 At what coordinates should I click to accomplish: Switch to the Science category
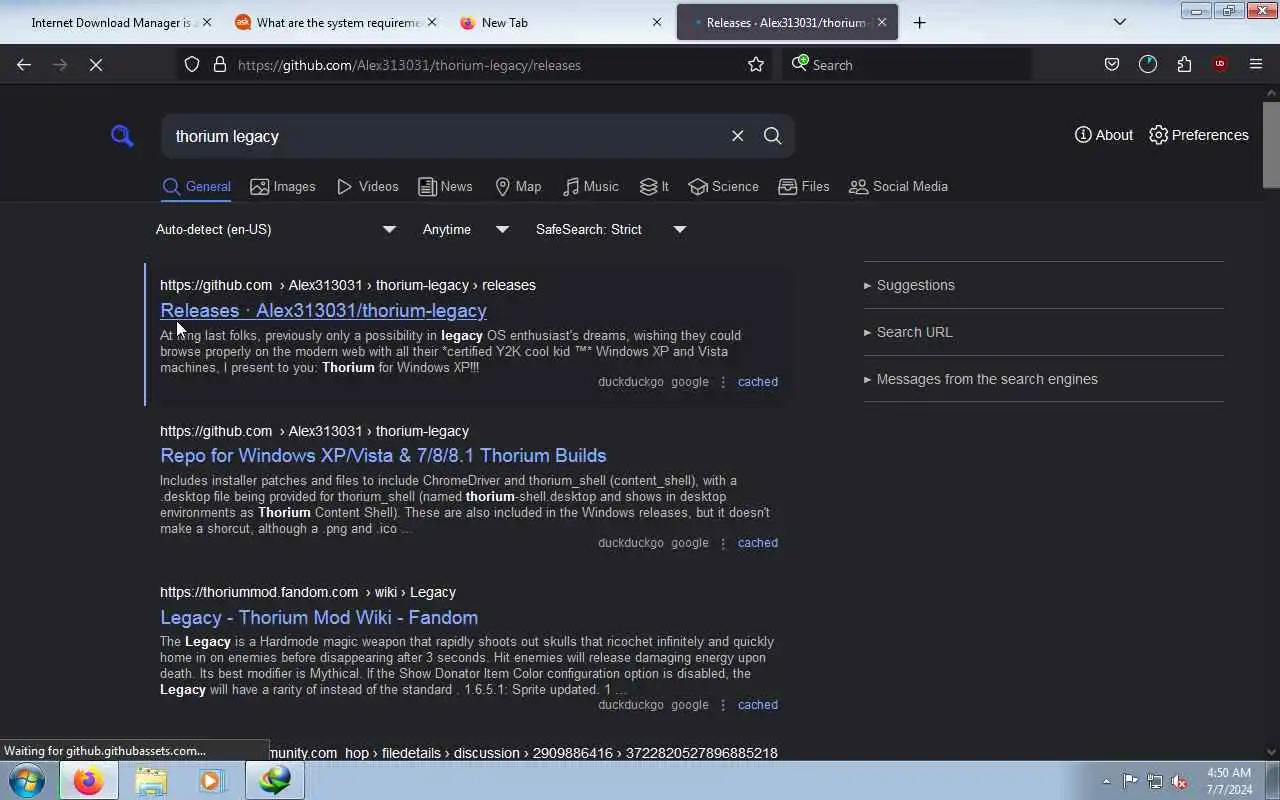click(724, 187)
